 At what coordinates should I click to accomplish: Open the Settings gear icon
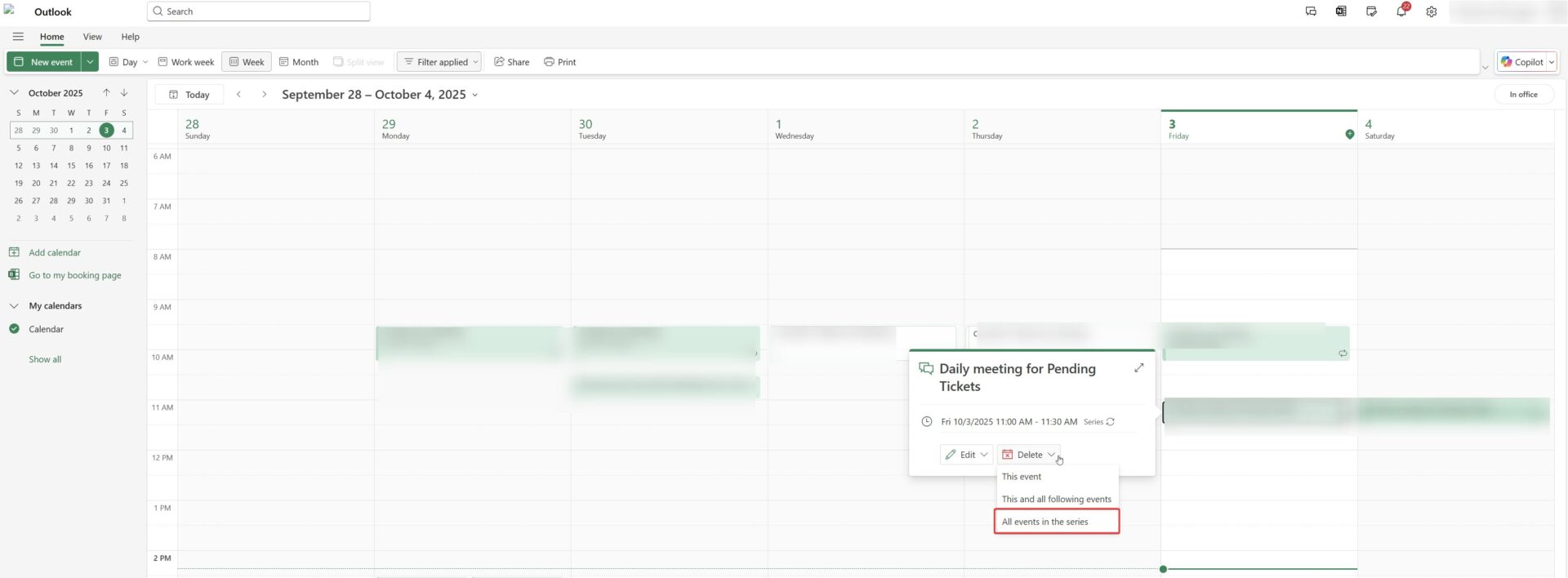click(x=1431, y=11)
